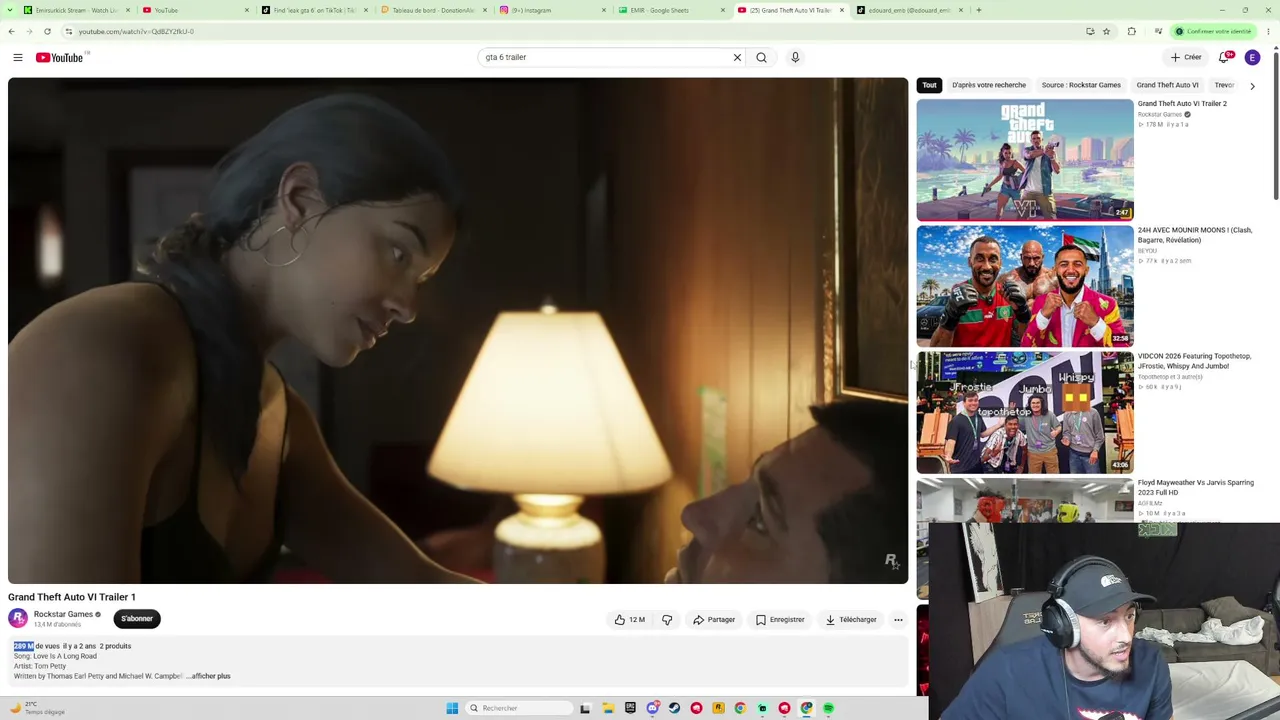Dislike the video with thumbs down

[x=667, y=620]
